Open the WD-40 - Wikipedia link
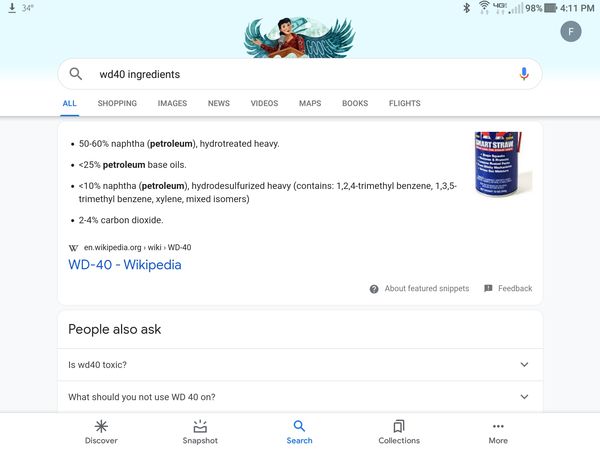This screenshot has width=600, height=450. (125, 265)
